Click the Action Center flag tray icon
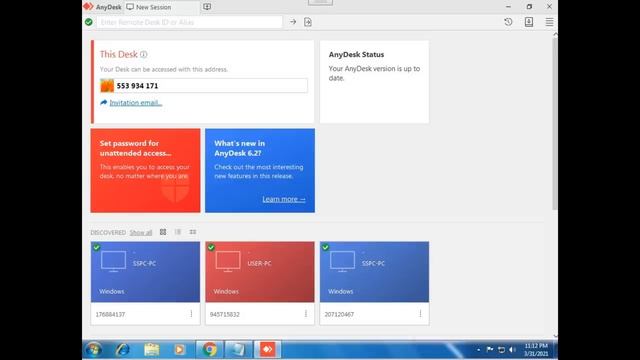 (490, 350)
